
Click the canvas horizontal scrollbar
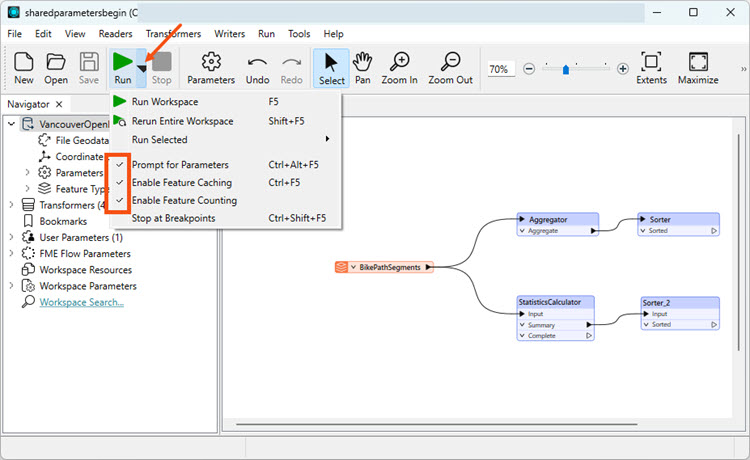(436, 424)
